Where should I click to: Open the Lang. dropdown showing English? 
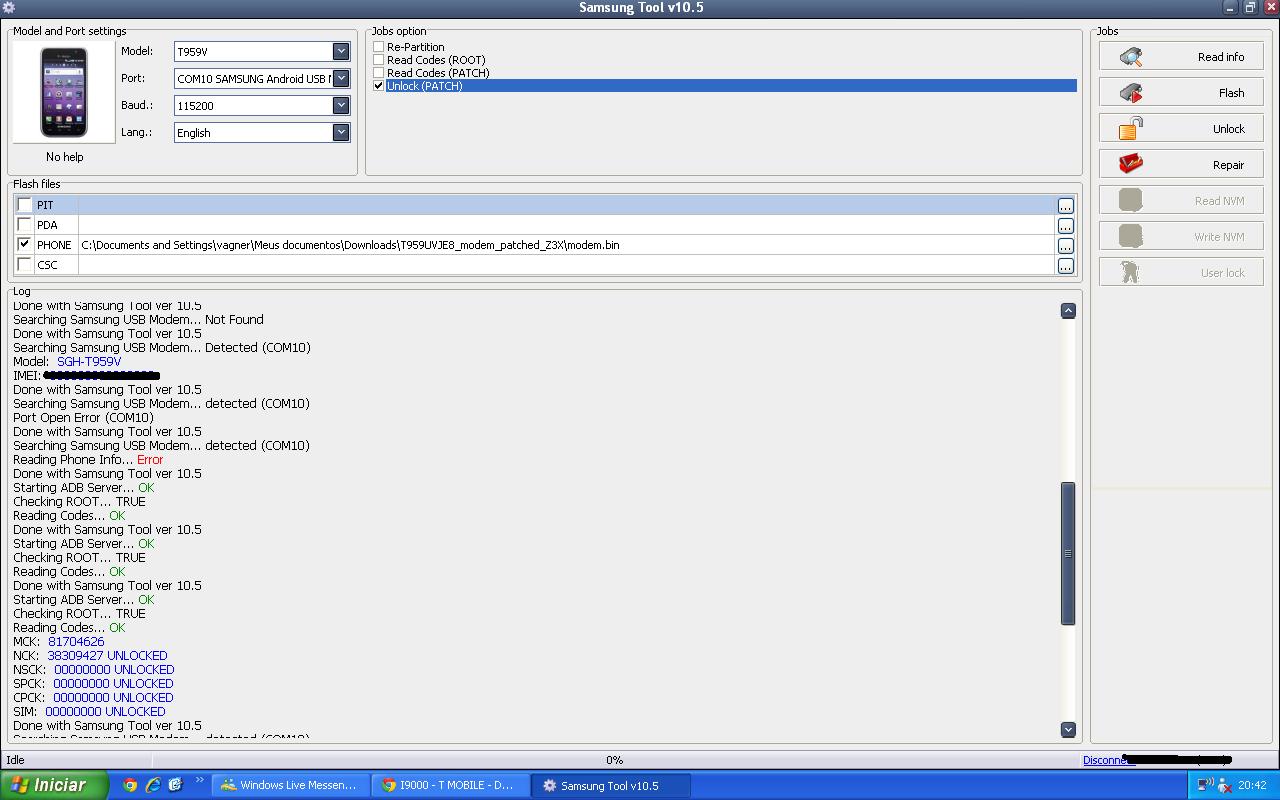click(341, 132)
